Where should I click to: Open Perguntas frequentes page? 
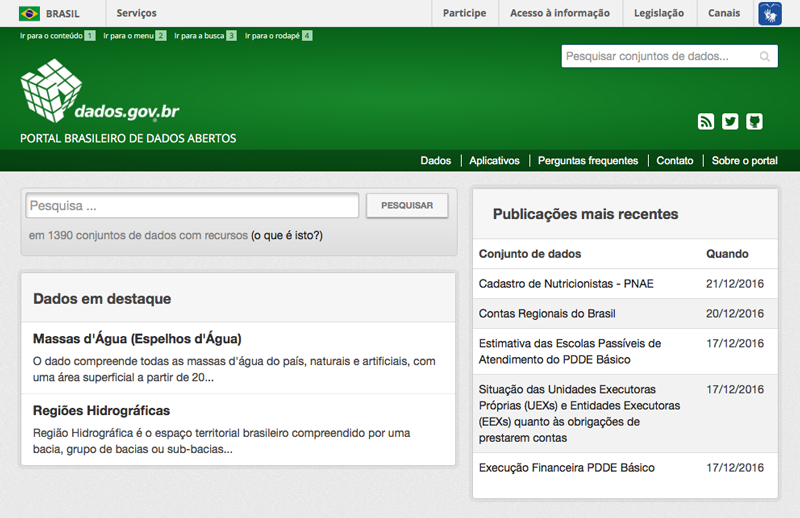click(588, 161)
